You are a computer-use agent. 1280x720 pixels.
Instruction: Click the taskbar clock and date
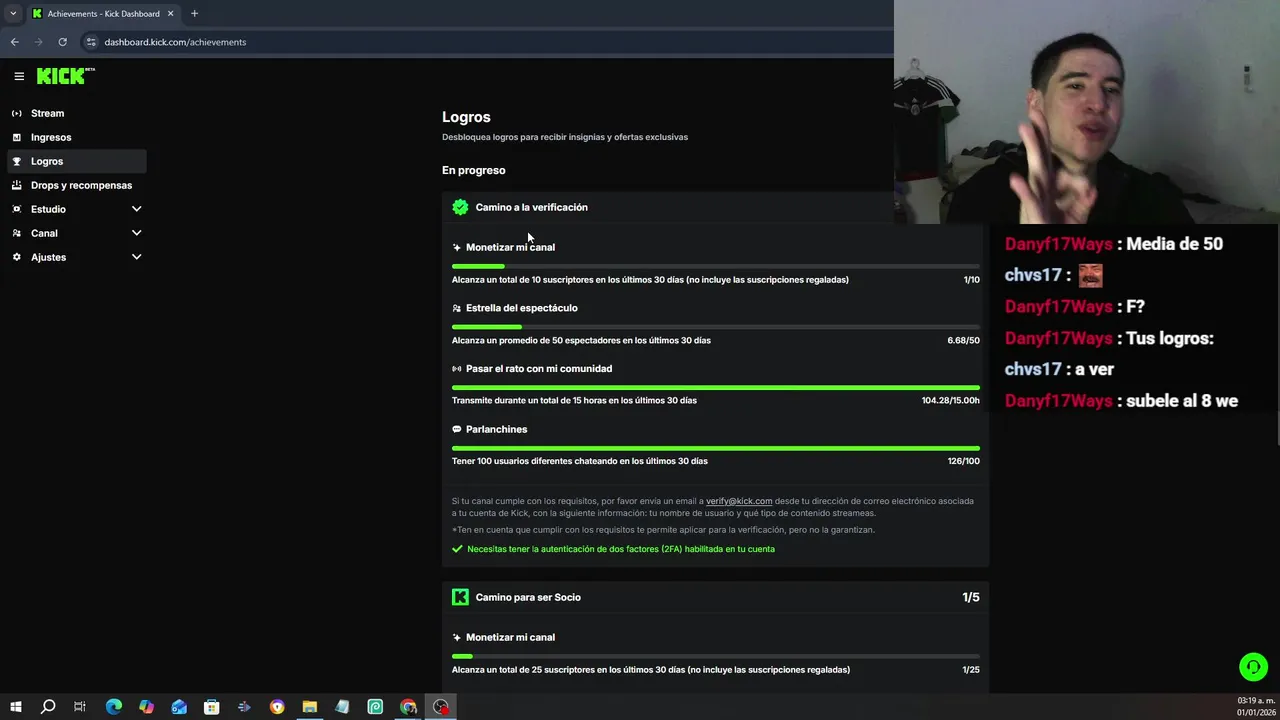pyautogui.click(x=1256, y=707)
